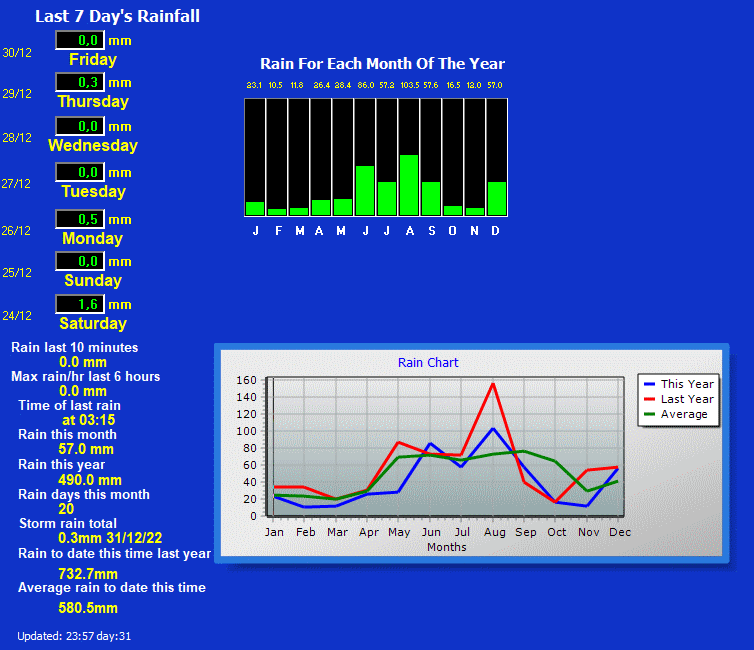This screenshot has width=754, height=650.
Task: Click the date 25/12
Action: click(x=17, y=273)
